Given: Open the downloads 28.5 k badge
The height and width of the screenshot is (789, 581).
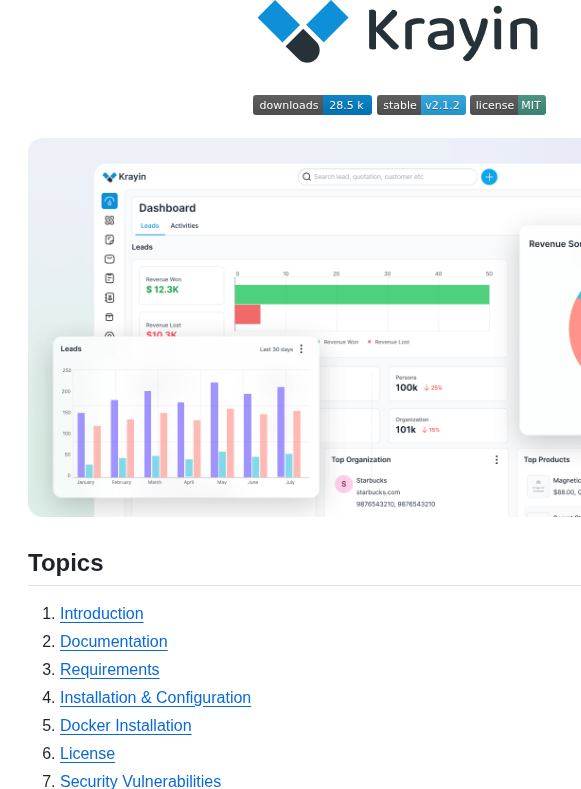Looking at the screenshot, I should coord(312,105).
